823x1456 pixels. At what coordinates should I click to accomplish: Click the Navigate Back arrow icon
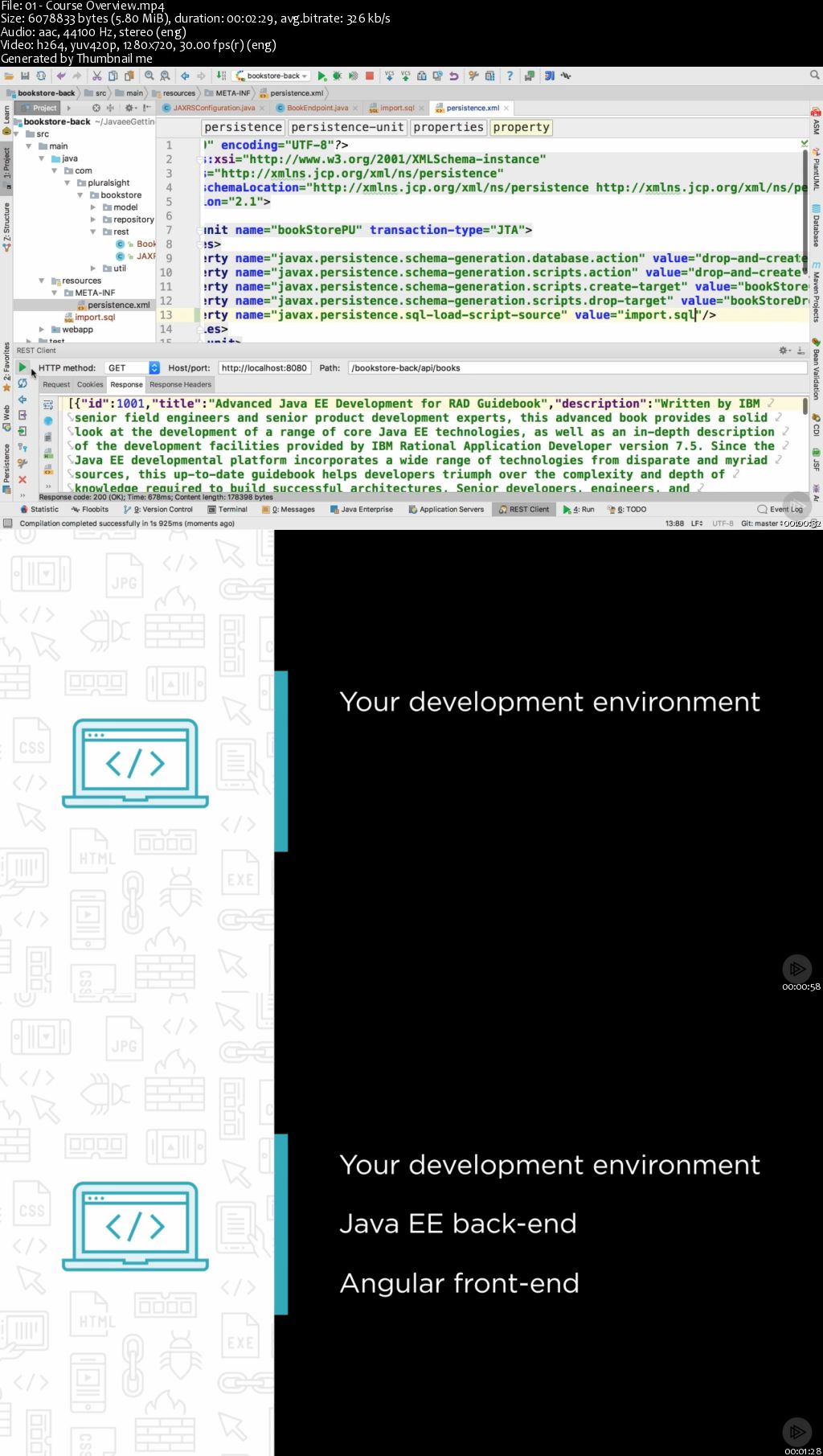tap(185, 76)
